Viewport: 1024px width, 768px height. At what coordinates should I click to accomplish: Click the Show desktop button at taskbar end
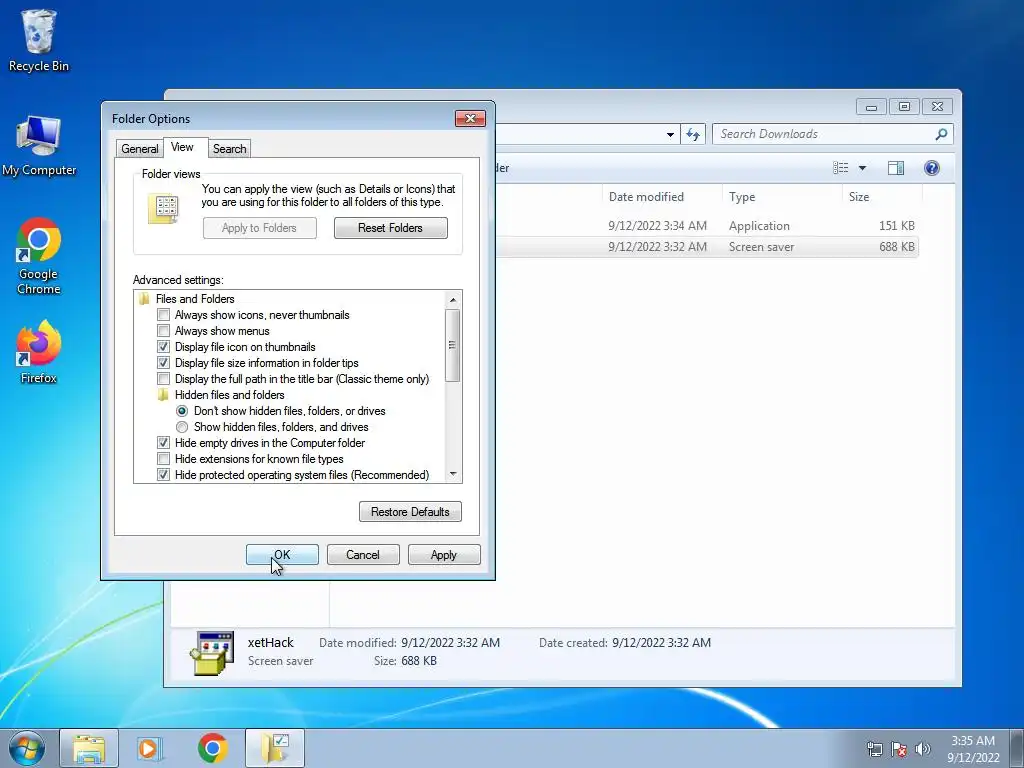click(1017, 748)
